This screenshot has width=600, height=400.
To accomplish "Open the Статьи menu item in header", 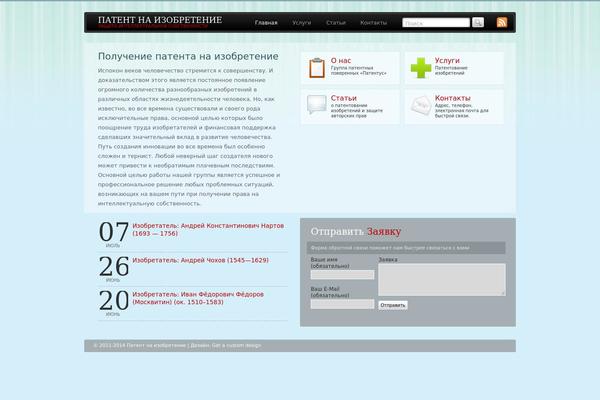I will pyautogui.click(x=336, y=23).
